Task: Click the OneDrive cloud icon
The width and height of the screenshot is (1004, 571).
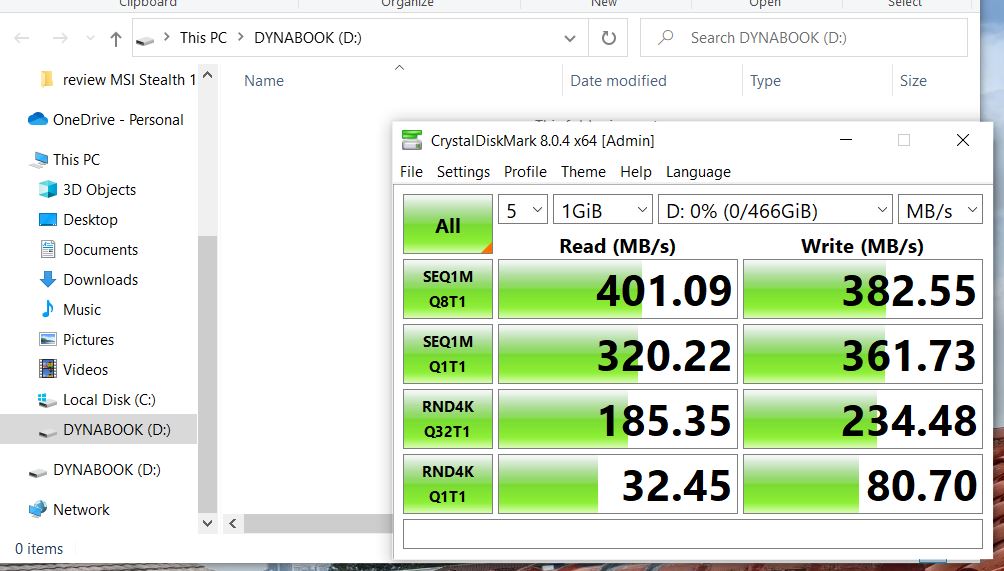Action: click(x=38, y=119)
